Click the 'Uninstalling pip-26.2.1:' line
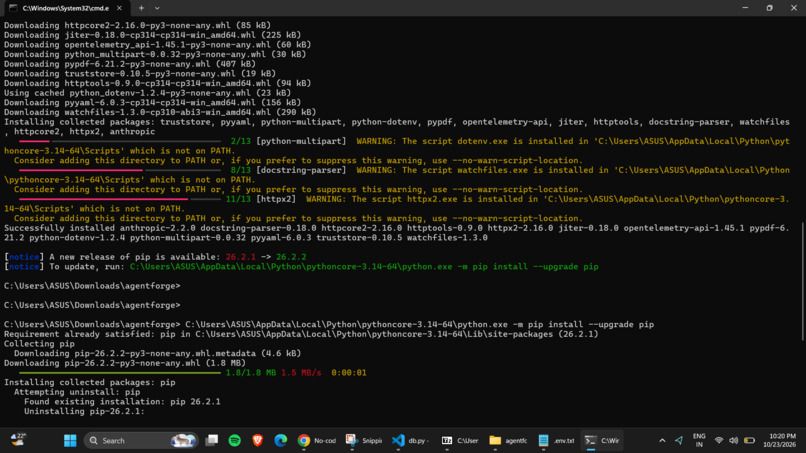The image size is (806, 453). (x=84, y=411)
